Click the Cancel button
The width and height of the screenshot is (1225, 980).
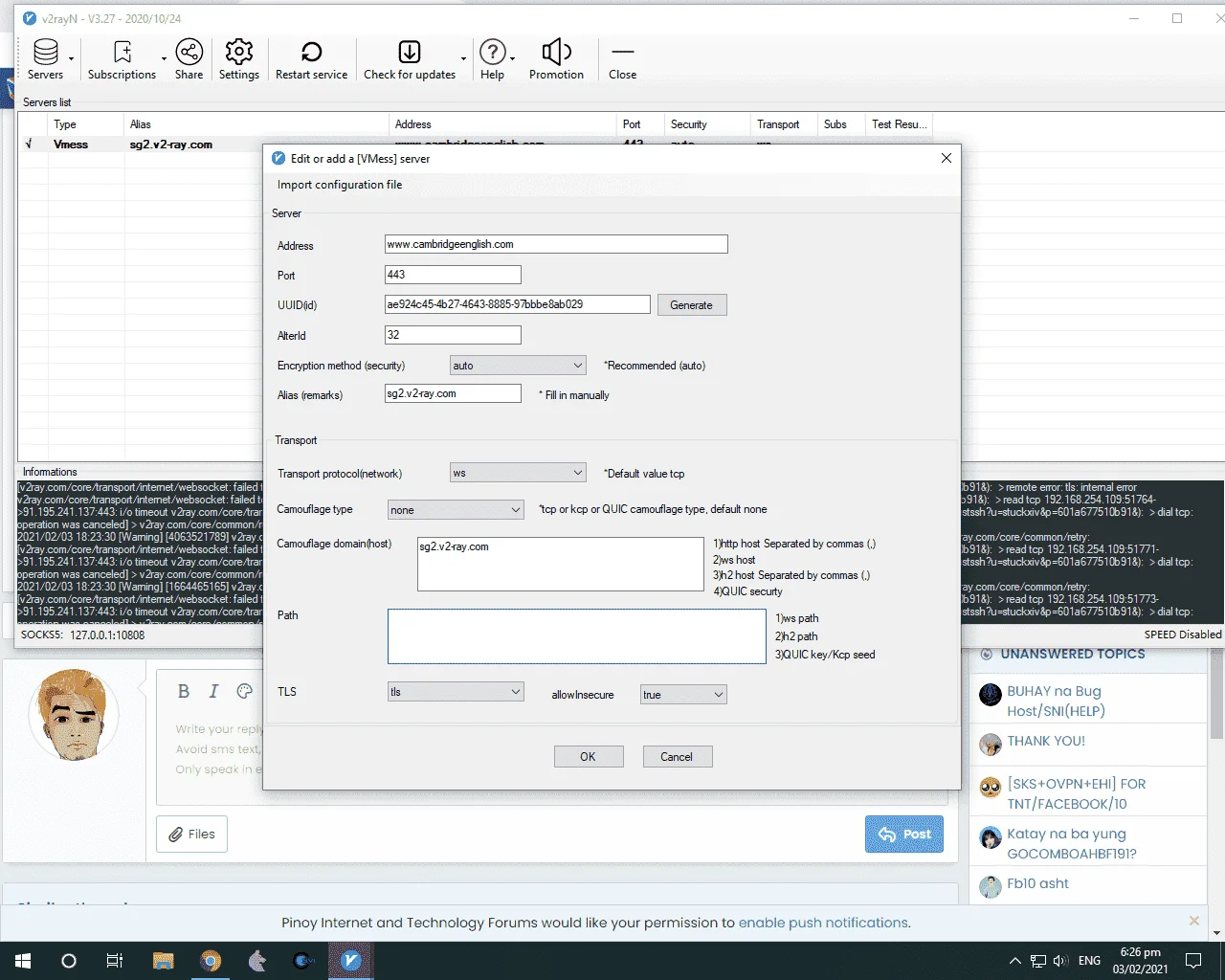point(677,756)
